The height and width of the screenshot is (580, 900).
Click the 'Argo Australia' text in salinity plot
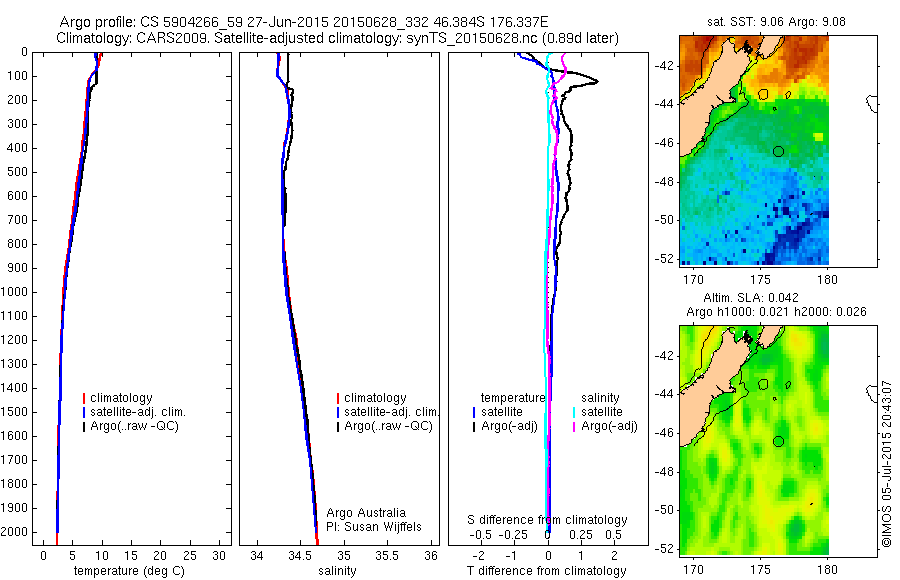[366, 512]
